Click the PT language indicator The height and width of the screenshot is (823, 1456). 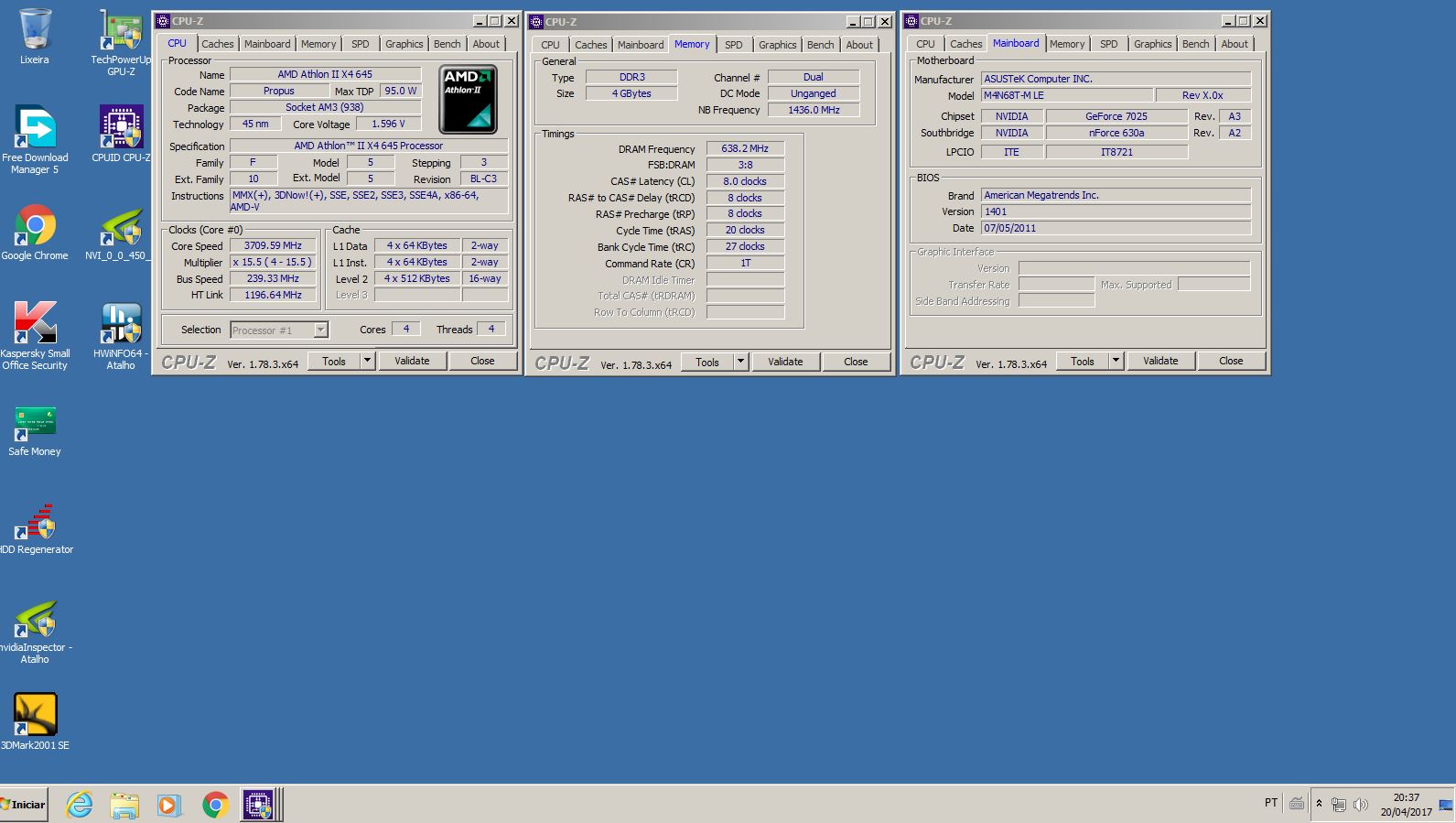tap(1271, 803)
